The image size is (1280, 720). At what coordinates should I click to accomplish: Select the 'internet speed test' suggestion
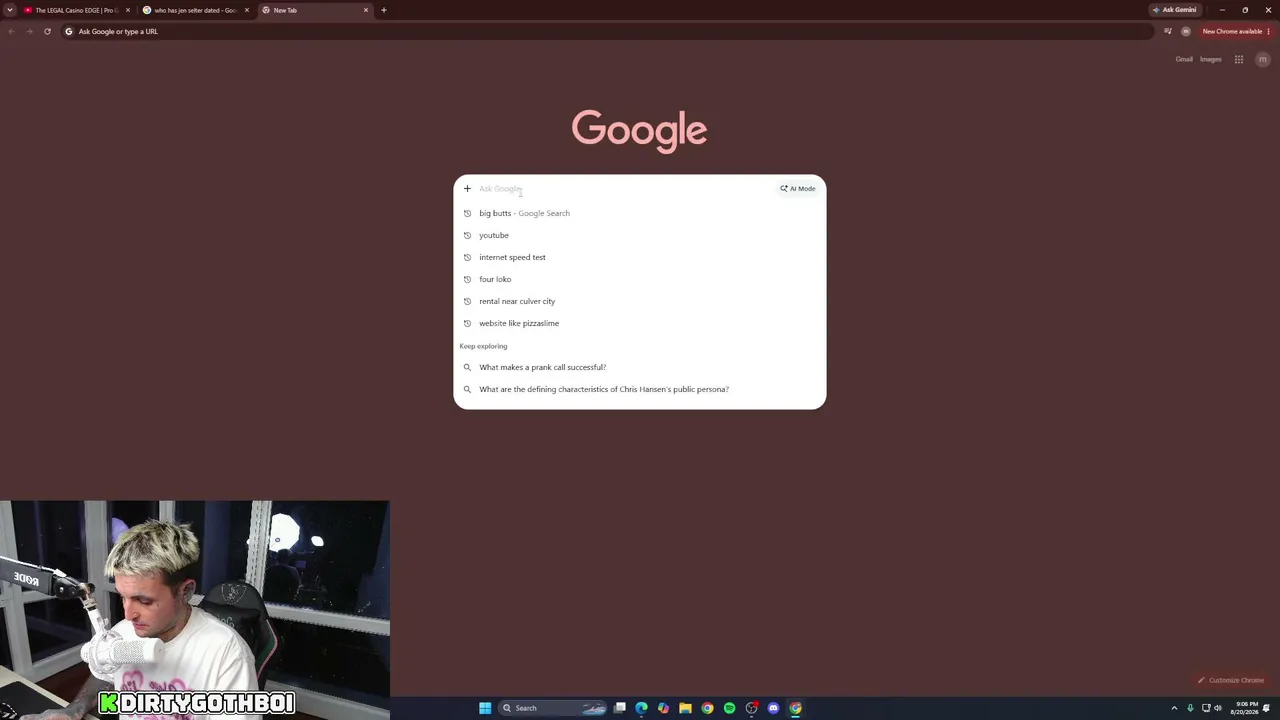point(640,257)
